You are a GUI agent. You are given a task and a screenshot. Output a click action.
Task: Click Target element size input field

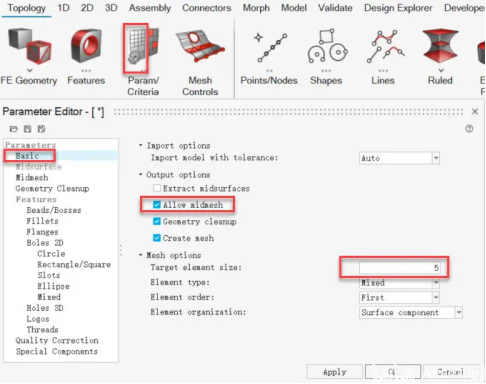[399, 268]
